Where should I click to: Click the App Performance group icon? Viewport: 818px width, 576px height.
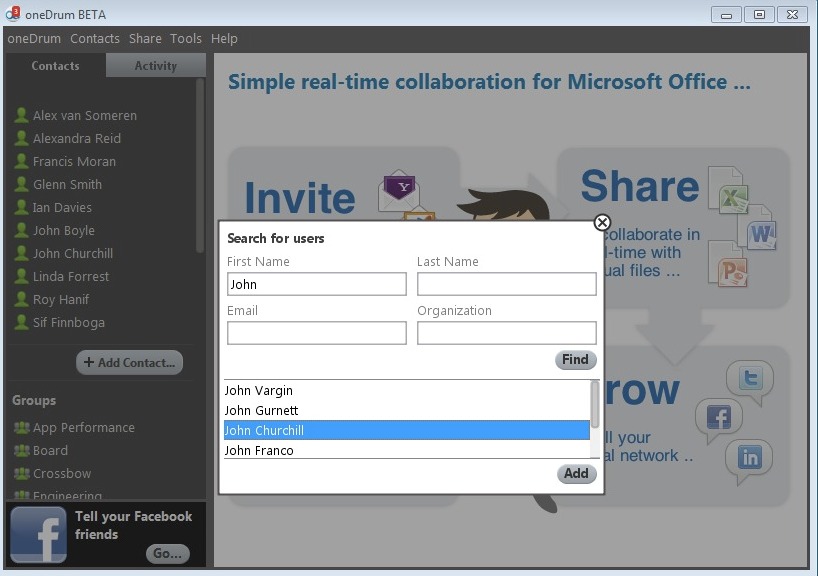click(21, 427)
